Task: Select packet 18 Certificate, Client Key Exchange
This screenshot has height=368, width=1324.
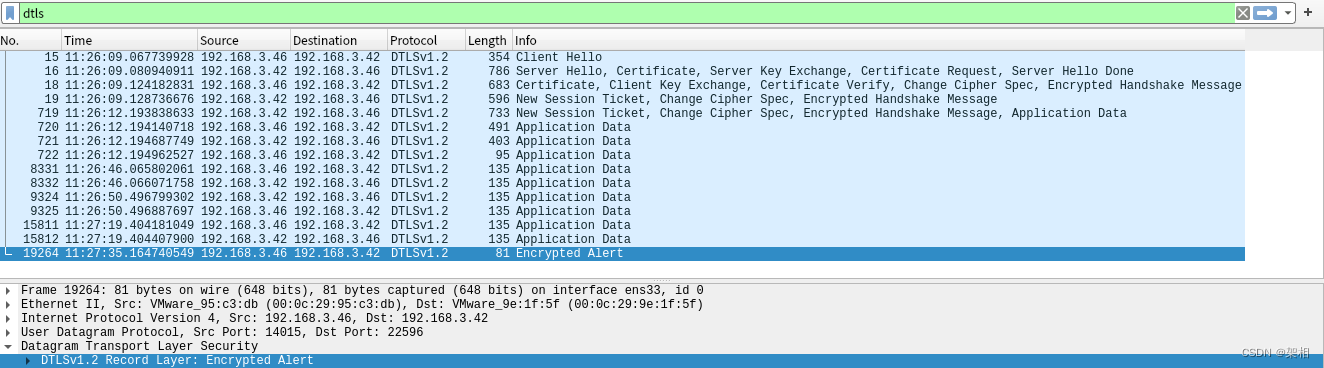Action: (x=622, y=86)
